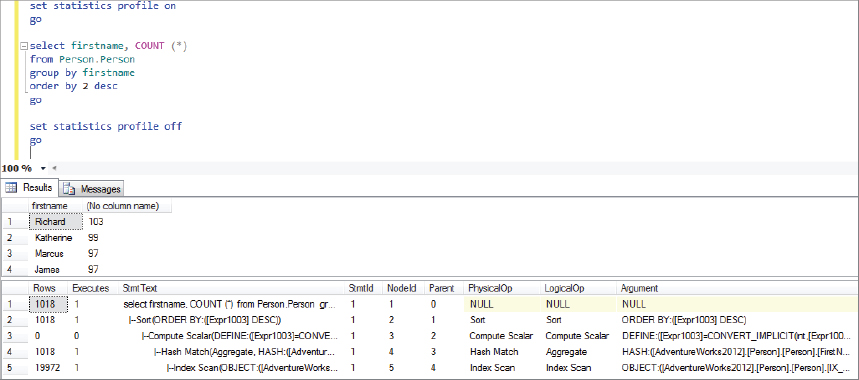
Task: Click the count value 99
Action: 93,238
